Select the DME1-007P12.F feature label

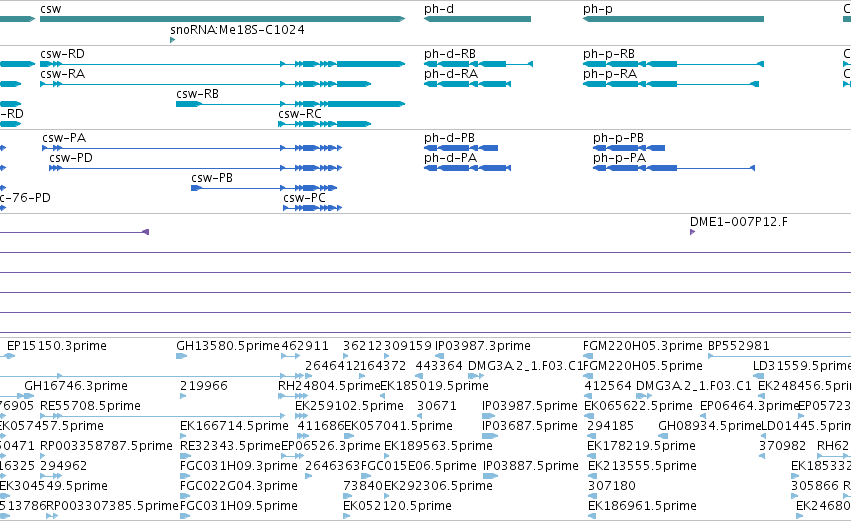point(739,222)
